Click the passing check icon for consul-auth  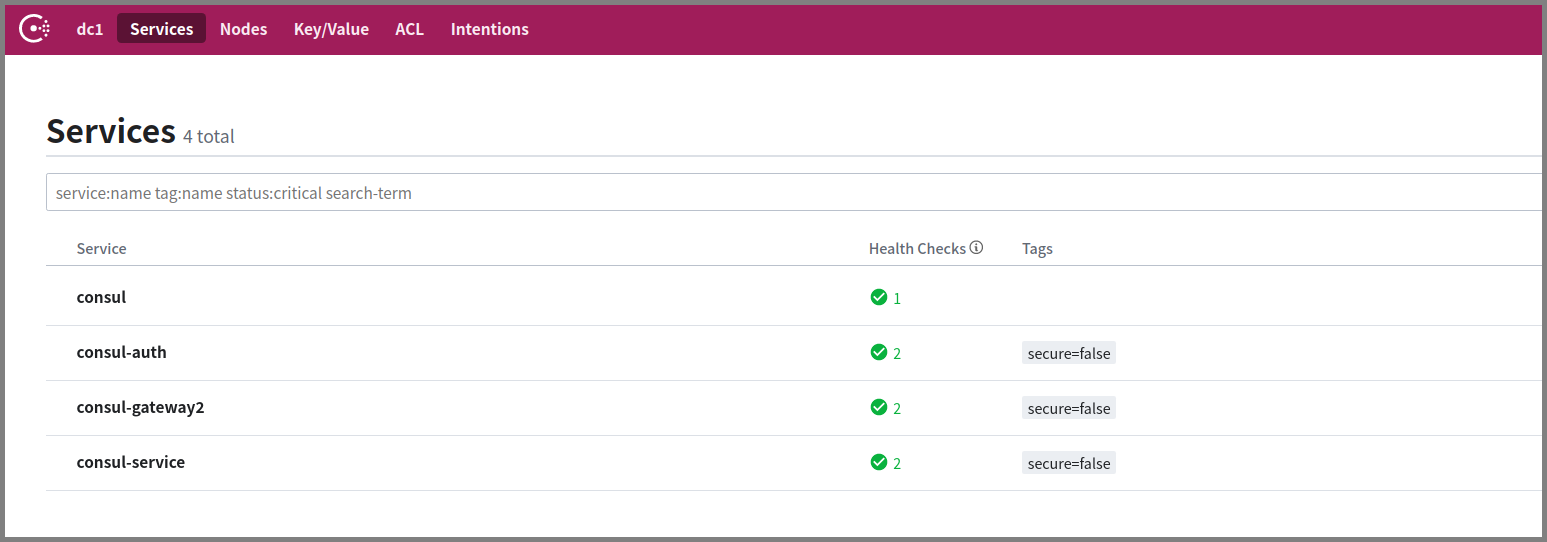(879, 352)
